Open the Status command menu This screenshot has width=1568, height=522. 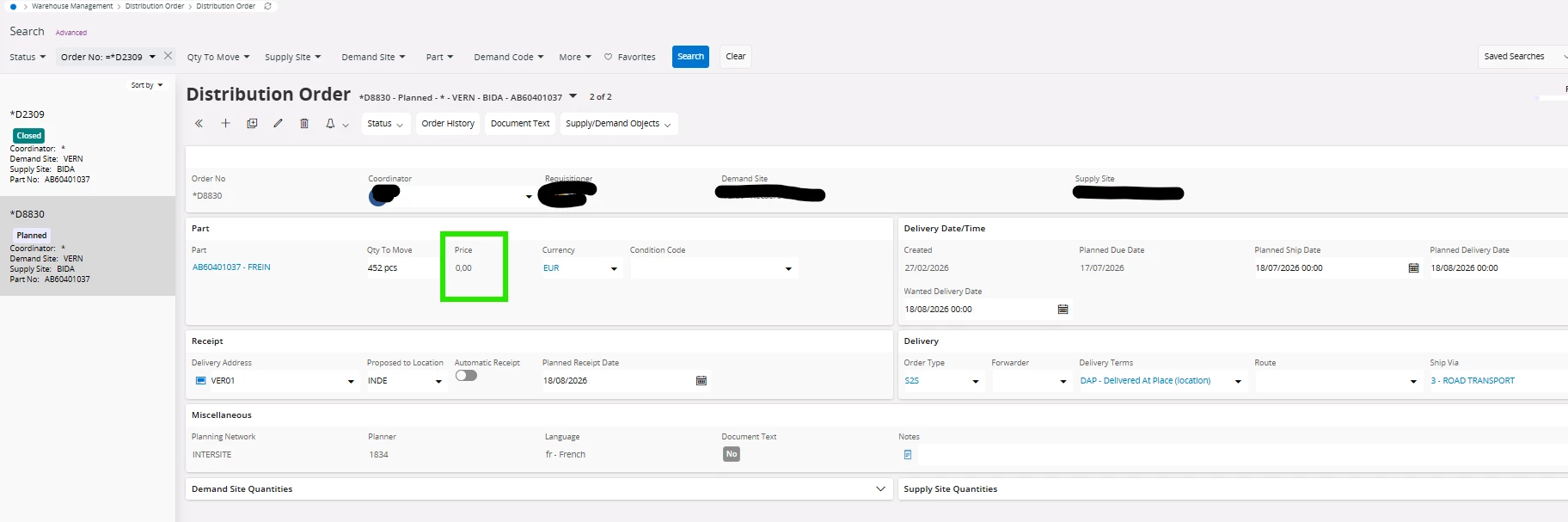pyautogui.click(x=384, y=124)
